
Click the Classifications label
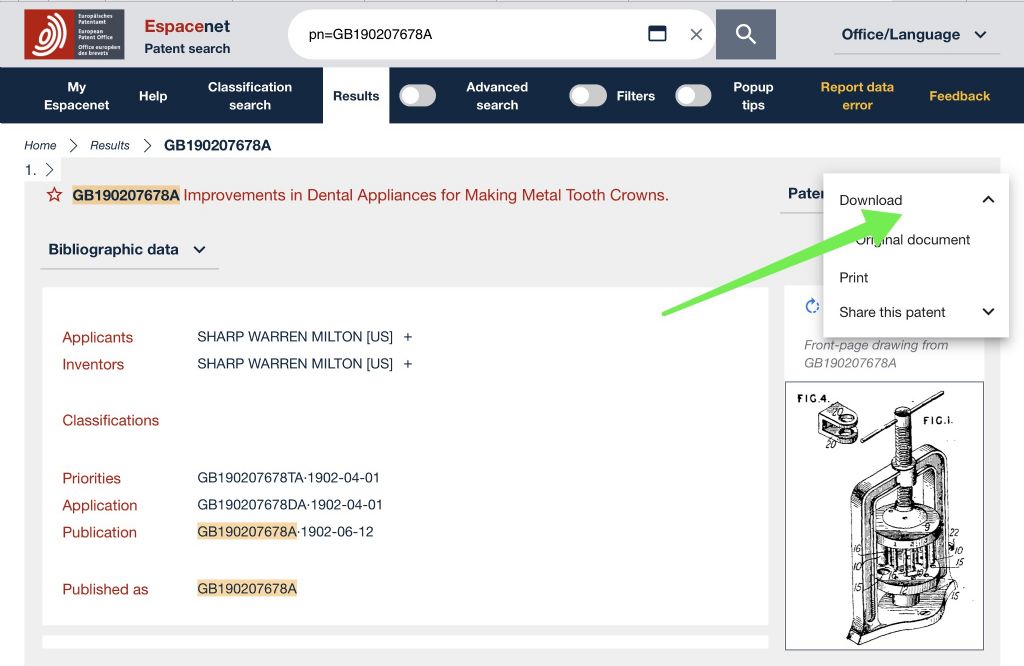[x=111, y=420]
